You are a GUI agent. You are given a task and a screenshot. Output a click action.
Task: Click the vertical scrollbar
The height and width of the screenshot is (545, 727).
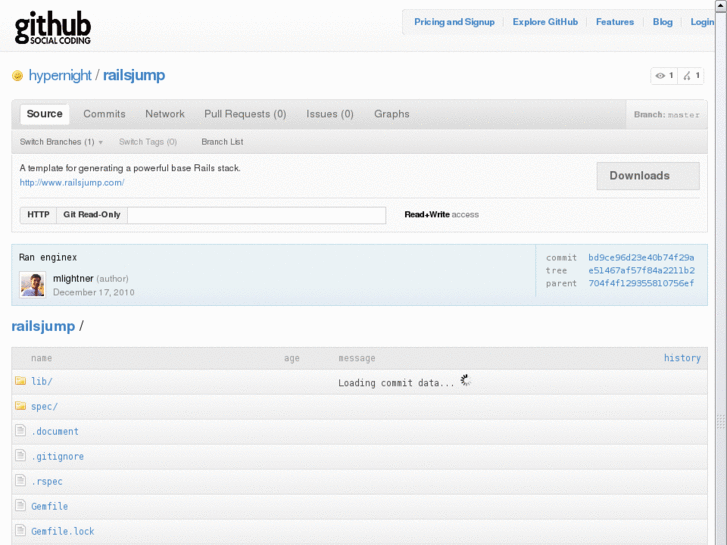coord(721,278)
